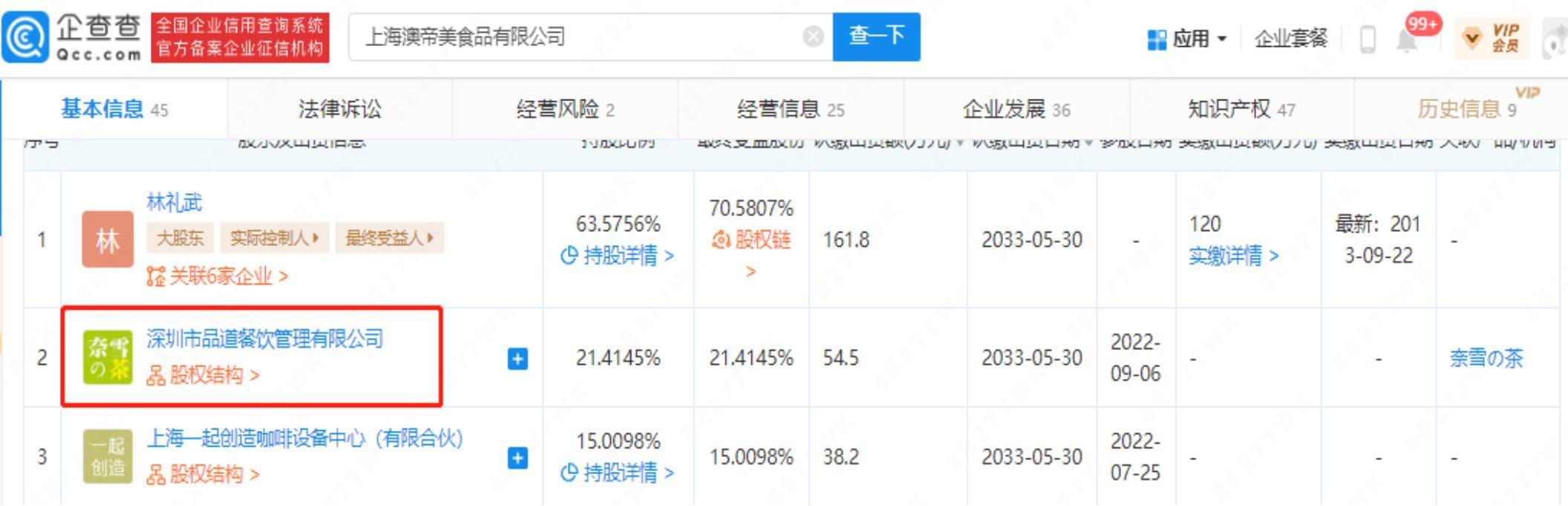Expand row for 上海一起创造 with plus icon

click(x=517, y=458)
